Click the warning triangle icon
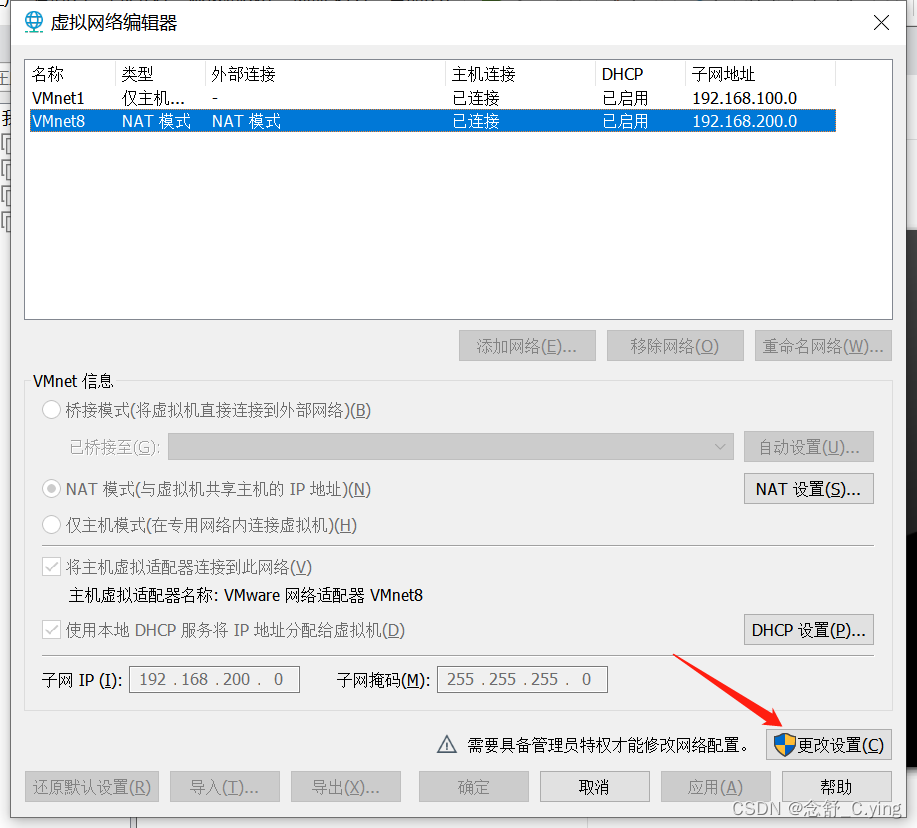This screenshot has height=828, width=917. click(x=447, y=744)
